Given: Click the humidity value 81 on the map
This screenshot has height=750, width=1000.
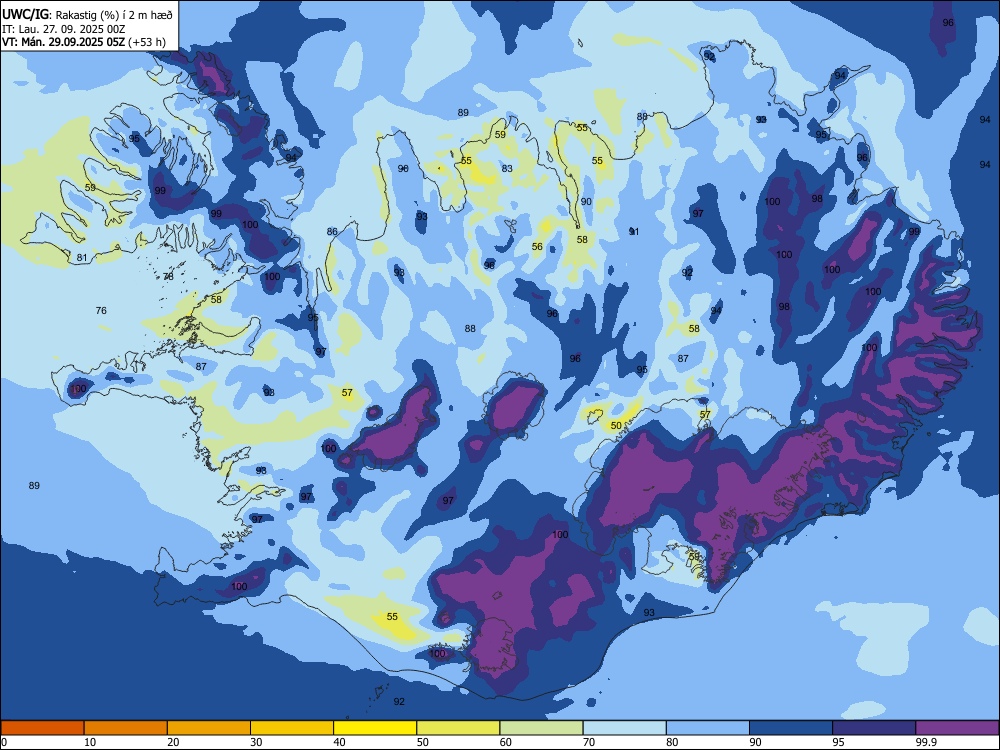Looking at the screenshot, I should point(82,258).
